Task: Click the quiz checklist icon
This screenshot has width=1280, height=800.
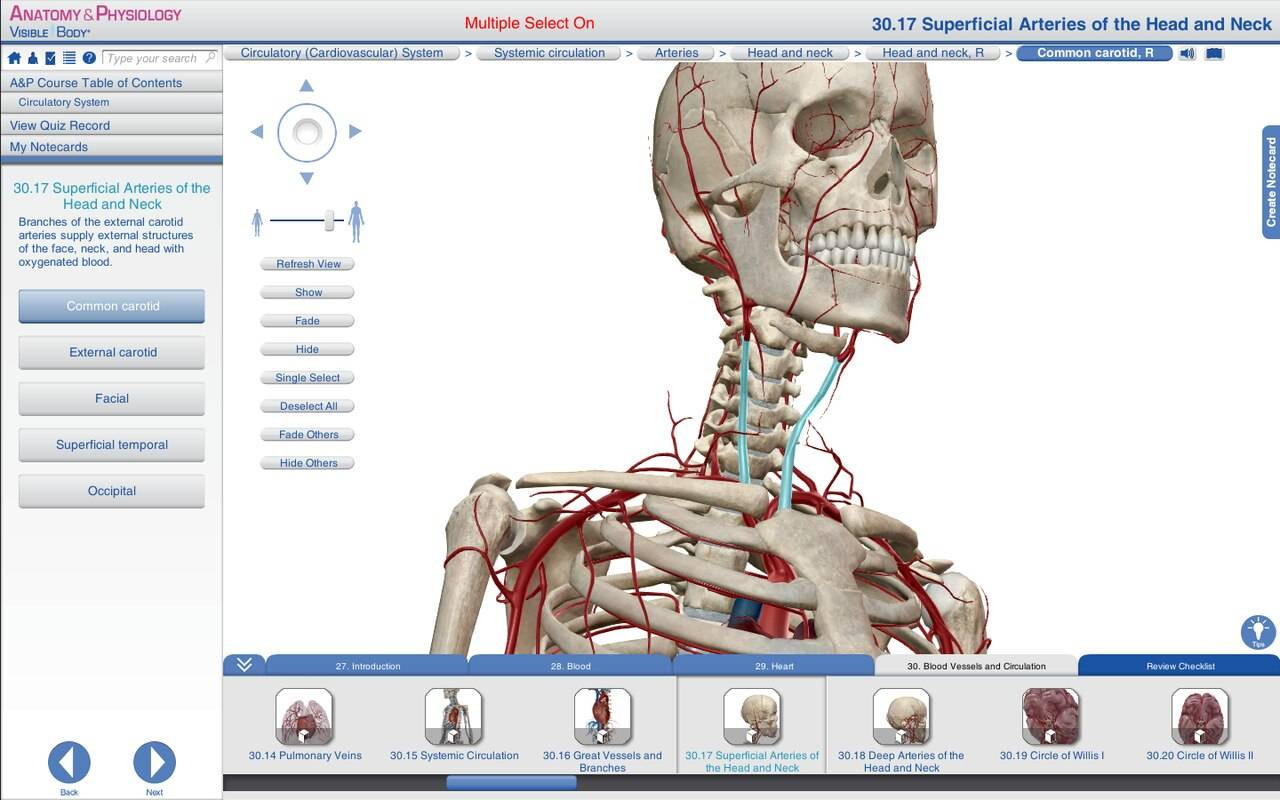Action: (51, 58)
